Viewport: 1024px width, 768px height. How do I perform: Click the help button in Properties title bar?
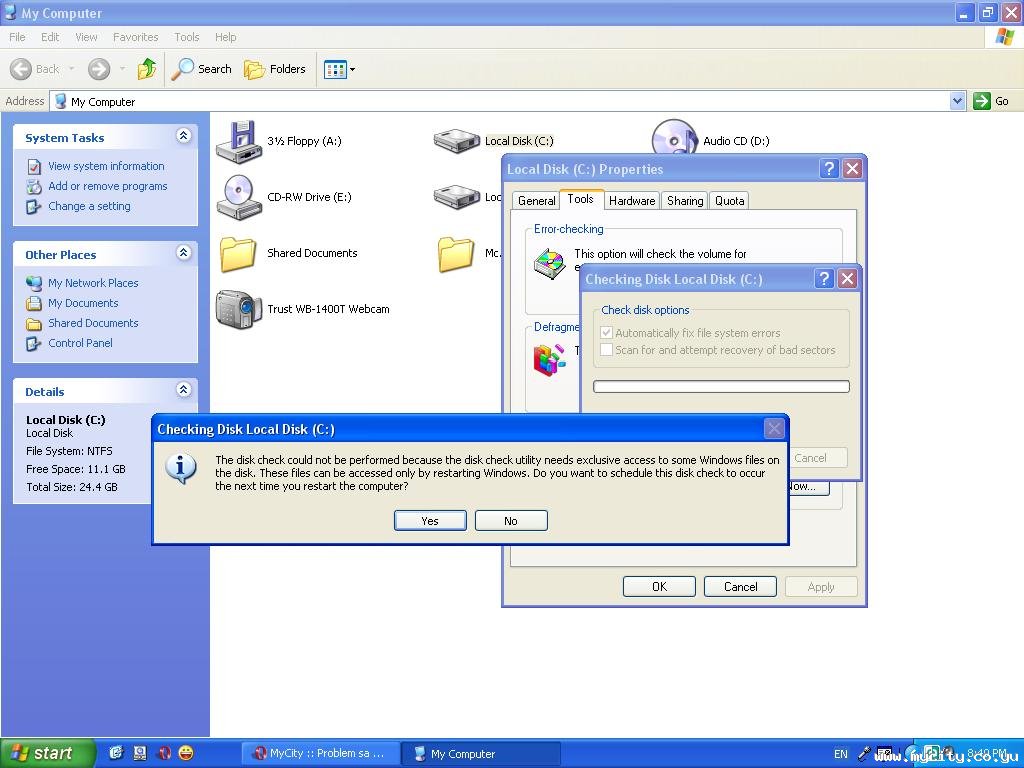point(829,168)
